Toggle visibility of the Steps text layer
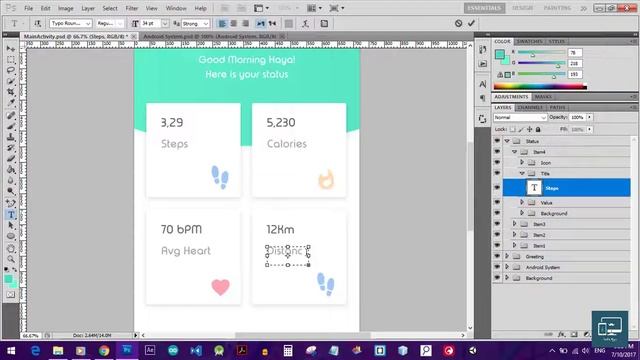Viewport: 640px width, 360px height. [x=497, y=188]
